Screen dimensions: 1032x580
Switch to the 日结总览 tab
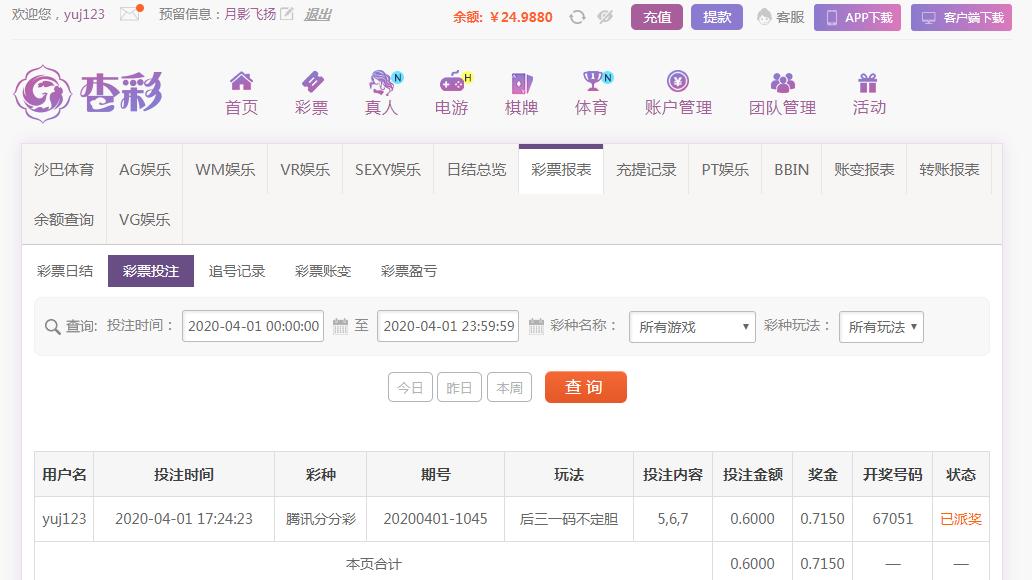coord(477,169)
